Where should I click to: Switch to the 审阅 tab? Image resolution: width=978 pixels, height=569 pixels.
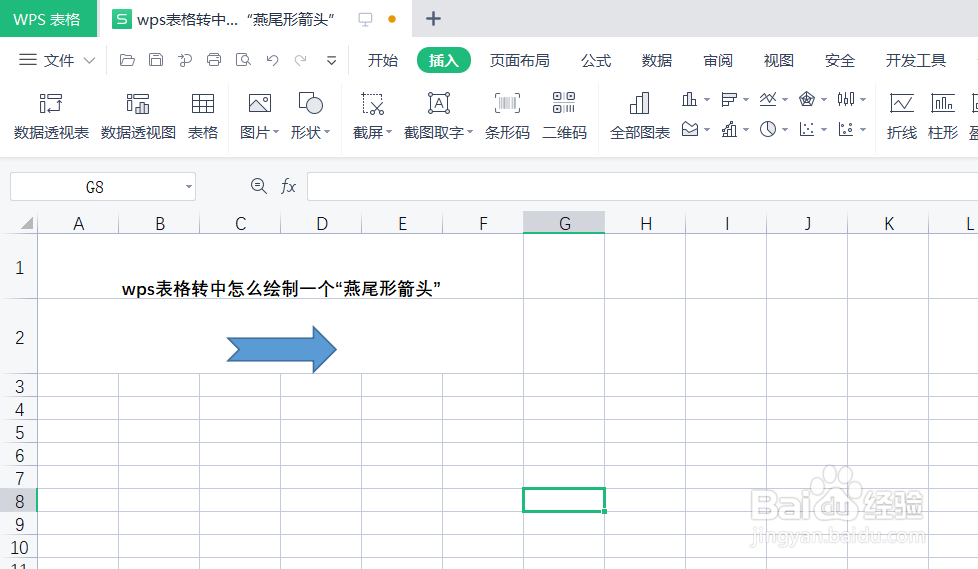click(x=718, y=61)
